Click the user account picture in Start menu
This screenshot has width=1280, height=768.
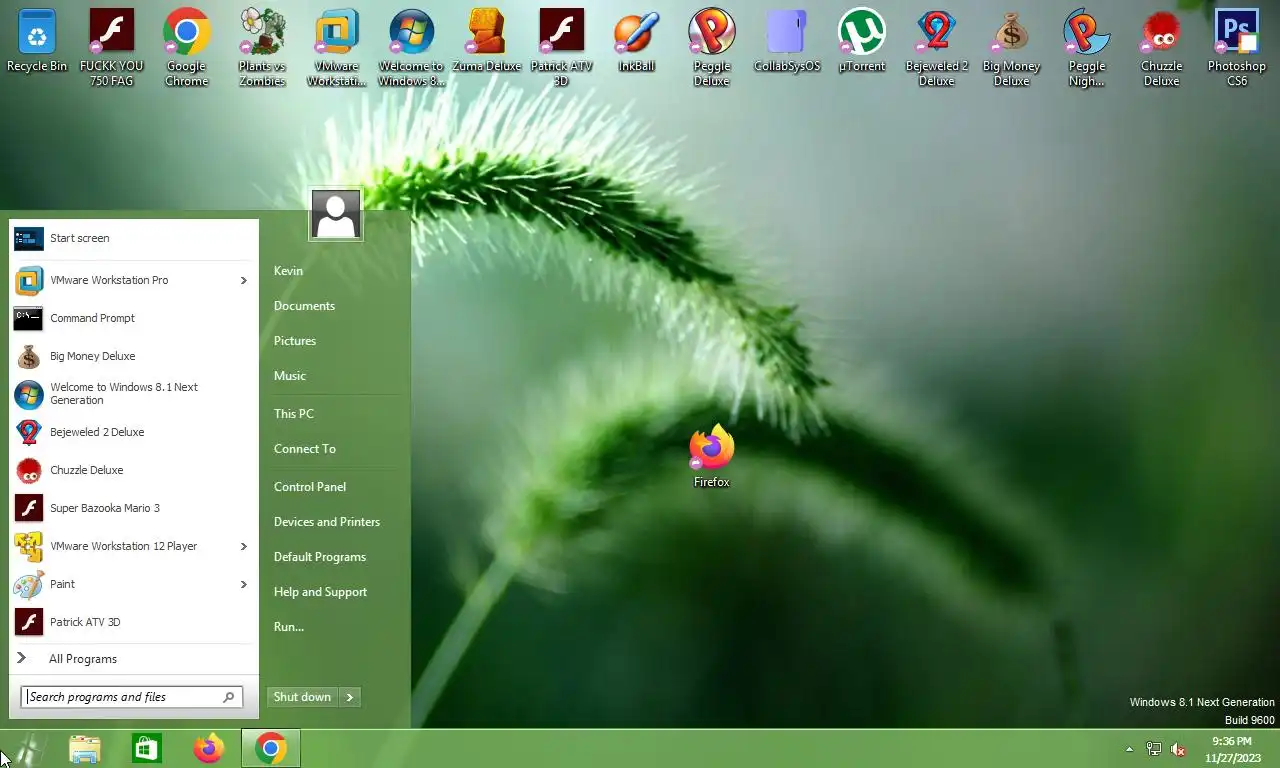(x=336, y=215)
